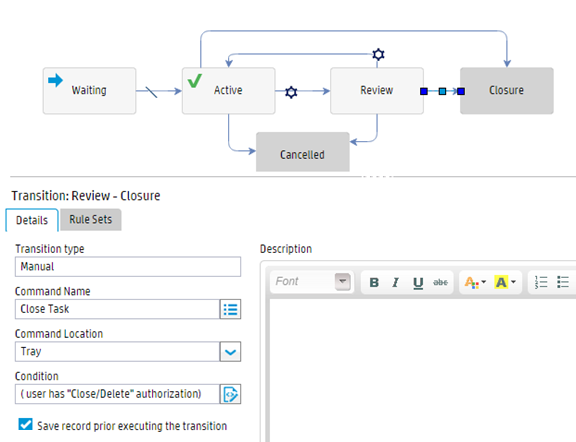Insert bulleted list in description
This screenshot has width=576, height=442.
click(x=563, y=282)
